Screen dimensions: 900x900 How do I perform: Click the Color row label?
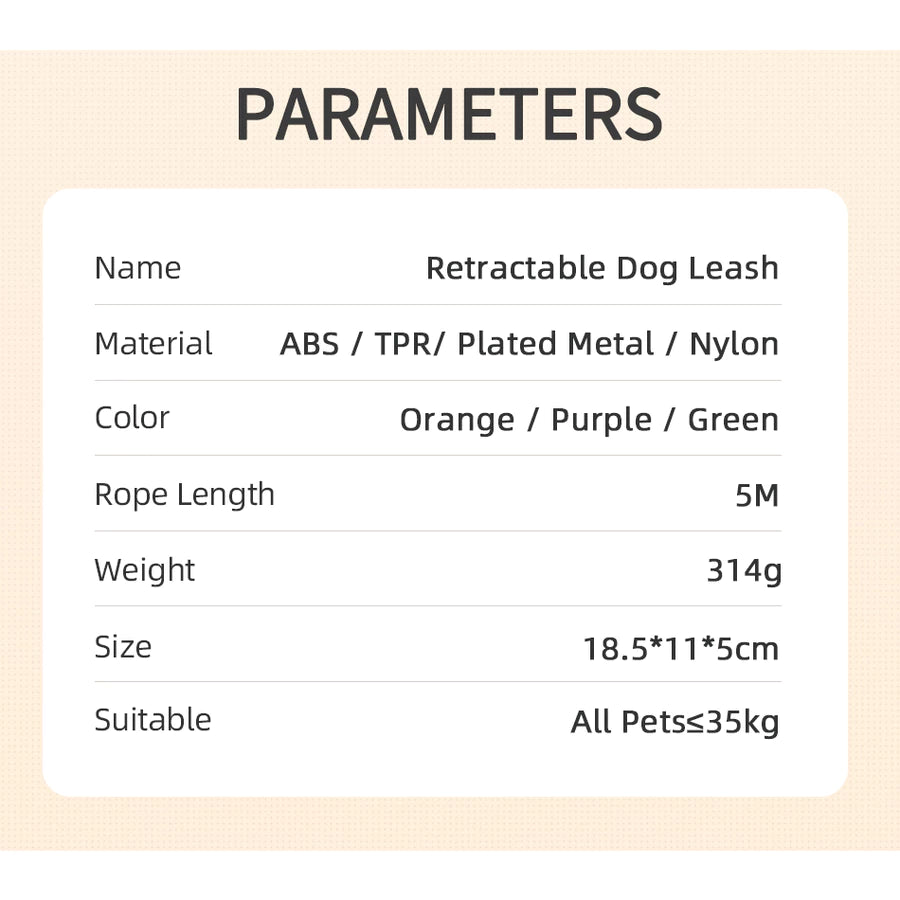132,418
